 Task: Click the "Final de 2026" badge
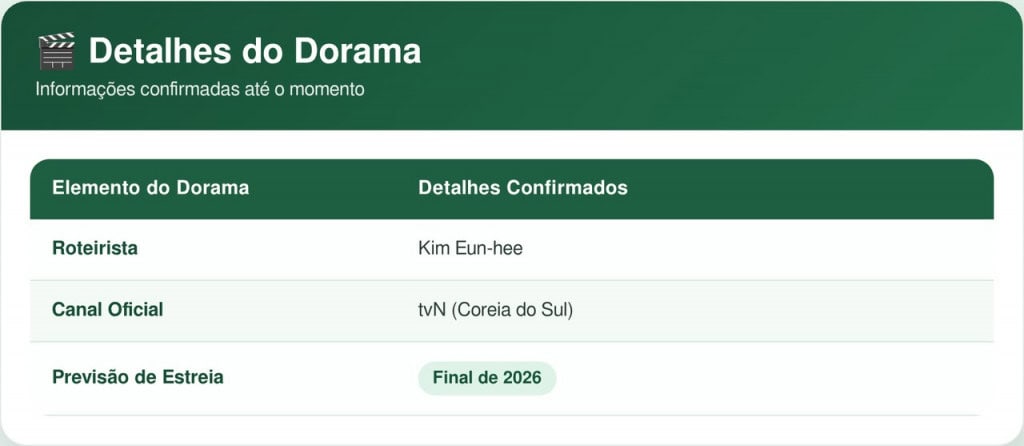pyautogui.click(x=486, y=378)
